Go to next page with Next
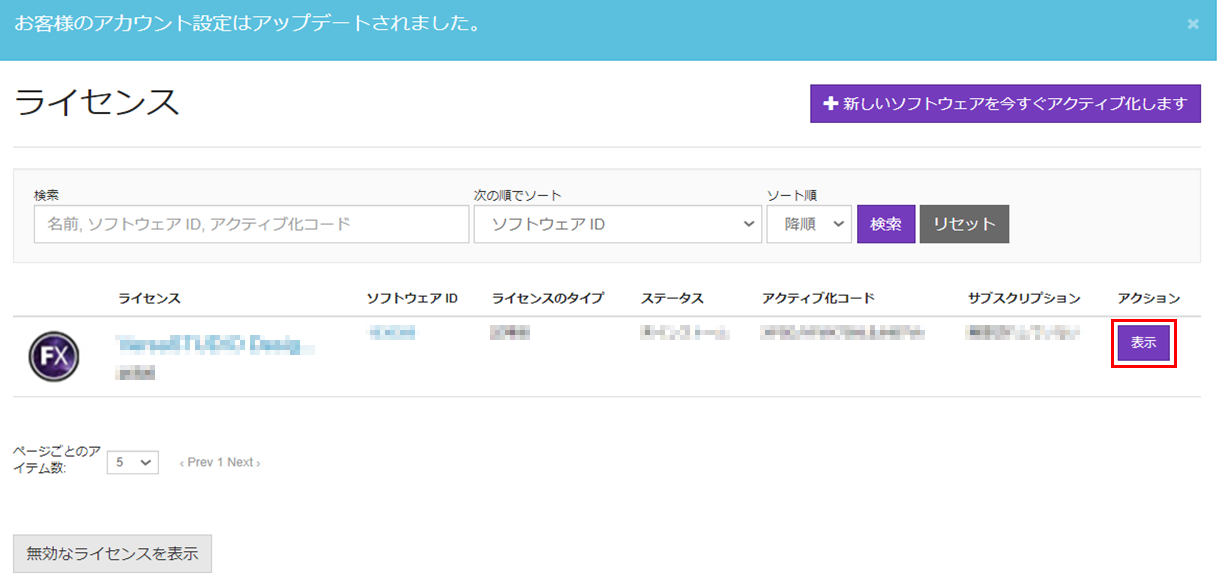1217x586 pixels. pos(243,463)
